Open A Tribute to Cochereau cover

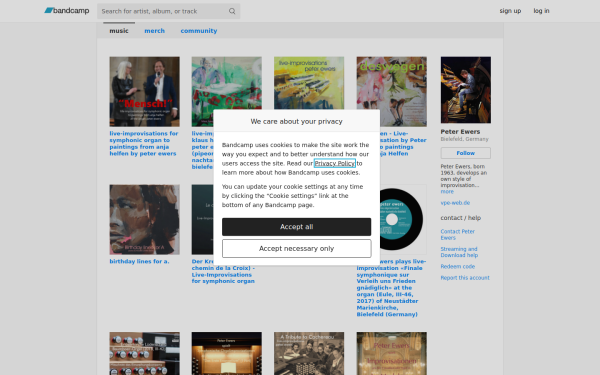click(309, 354)
